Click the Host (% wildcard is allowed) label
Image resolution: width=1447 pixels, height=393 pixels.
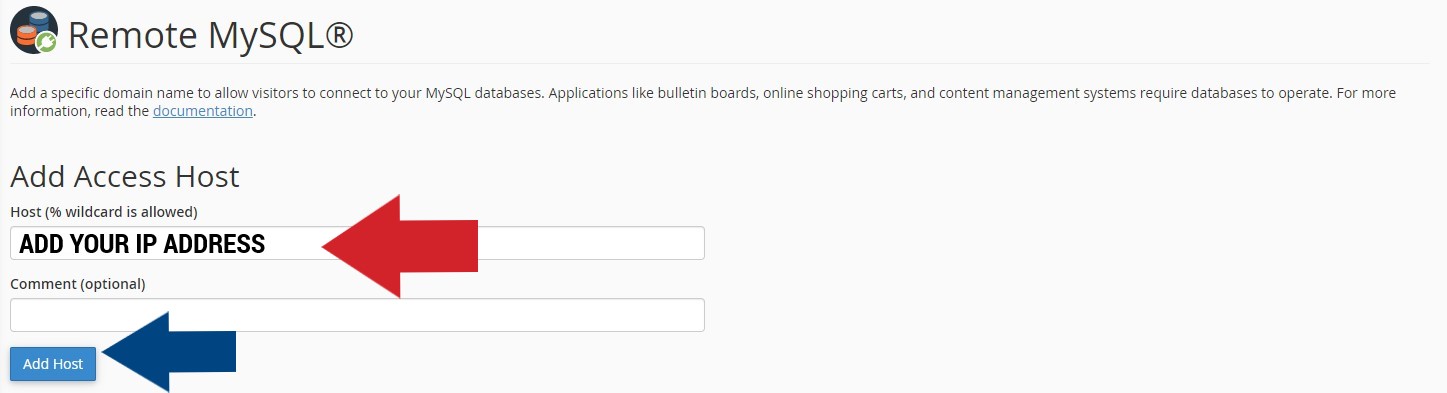click(104, 212)
